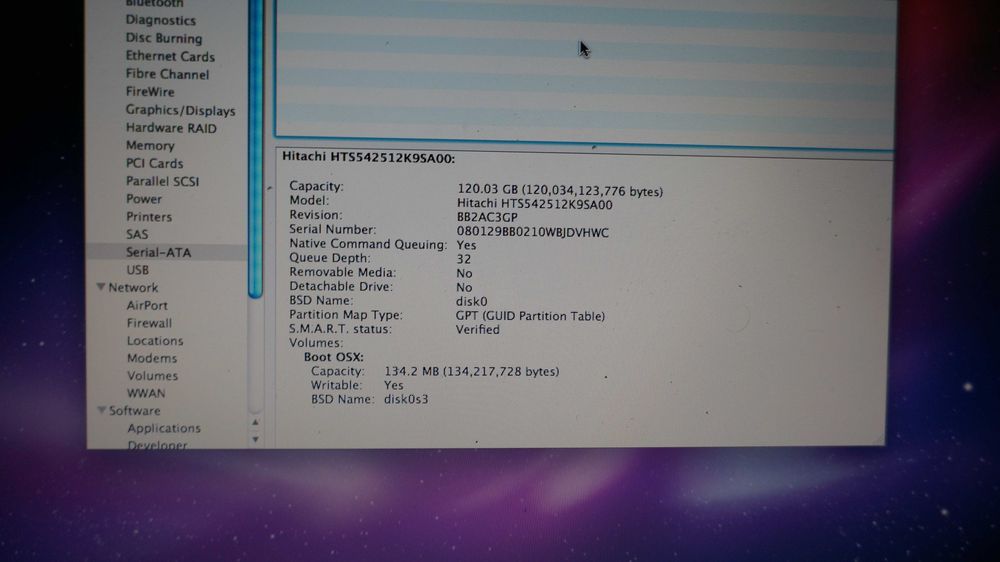
Task: Collapse the Network disclosure triangle
Action: tap(101, 287)
